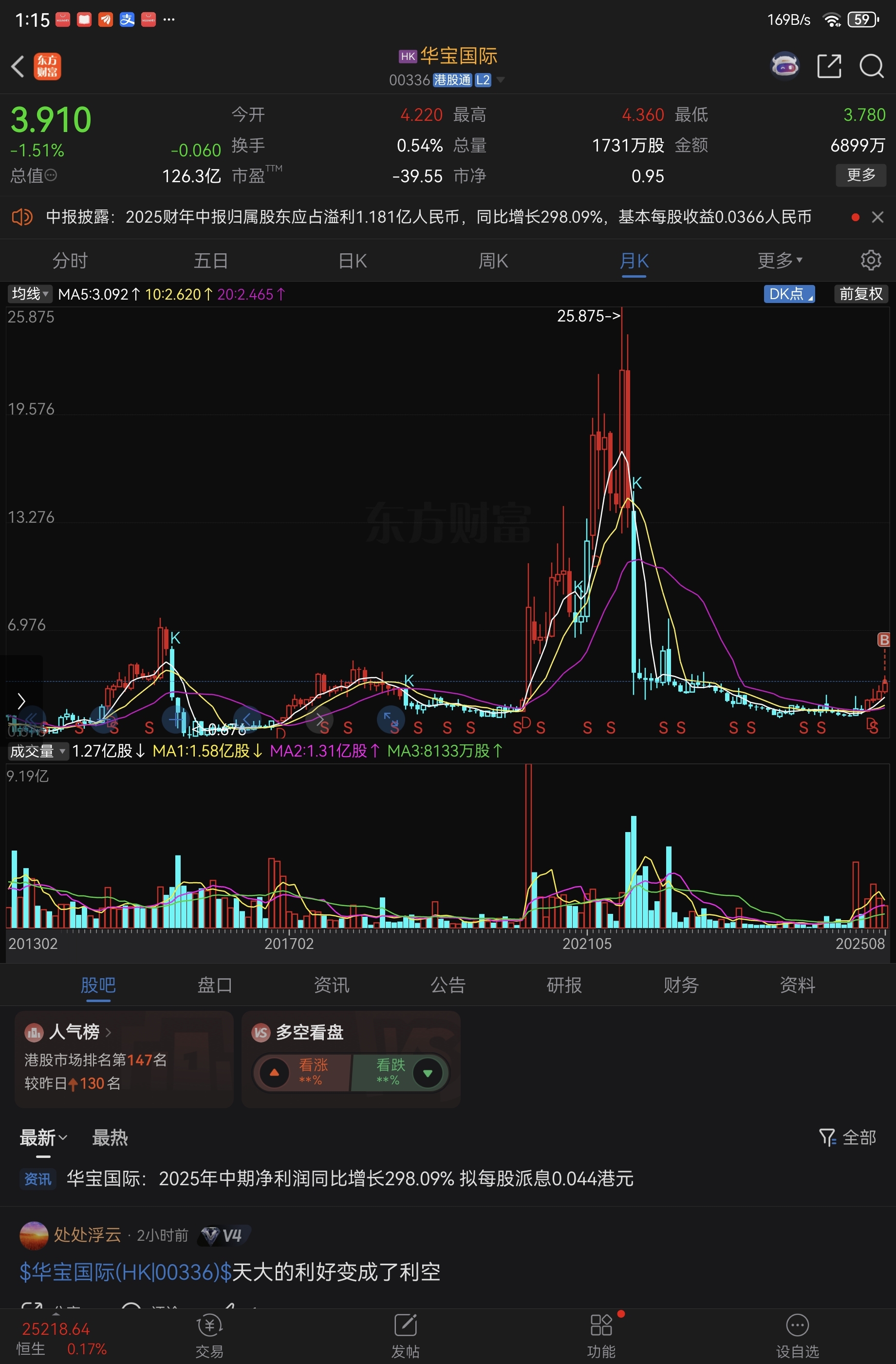The height and width of the screenshot is (1364, 896).
Task: Open the robot assistant icon
Action: pos(784,65)
